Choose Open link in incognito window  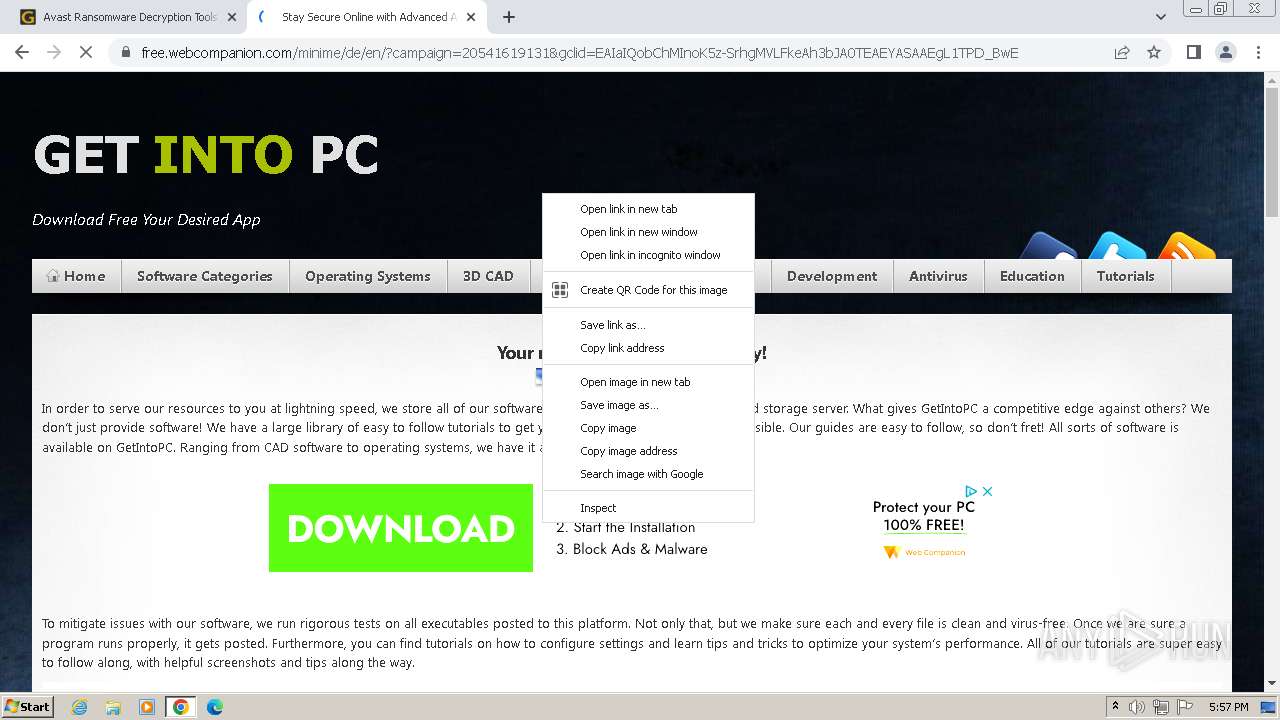coord(648,255)
